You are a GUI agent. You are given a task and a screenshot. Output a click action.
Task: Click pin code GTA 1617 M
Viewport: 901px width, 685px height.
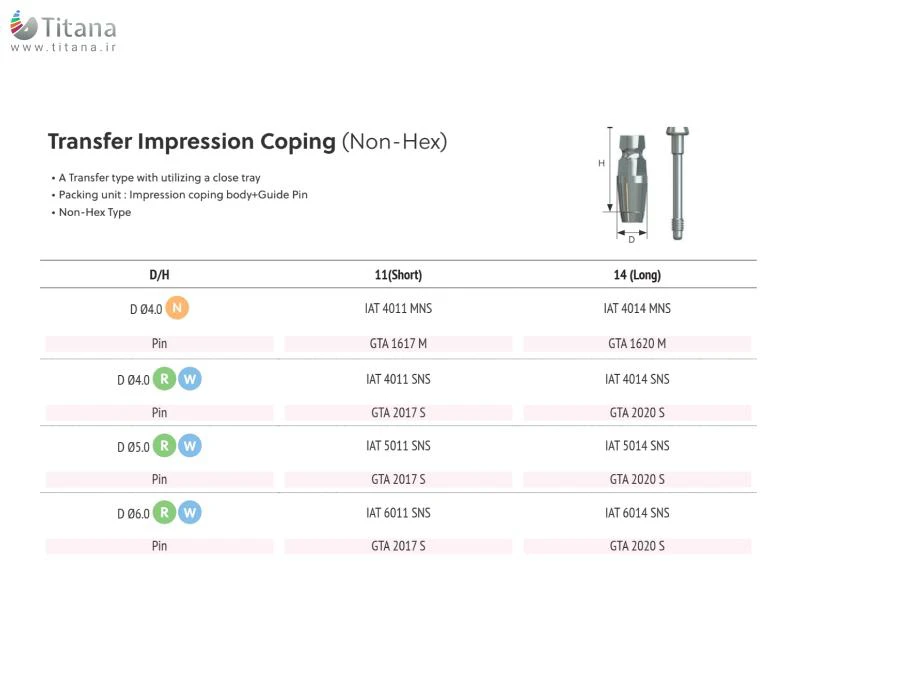[x=398, y=344]
